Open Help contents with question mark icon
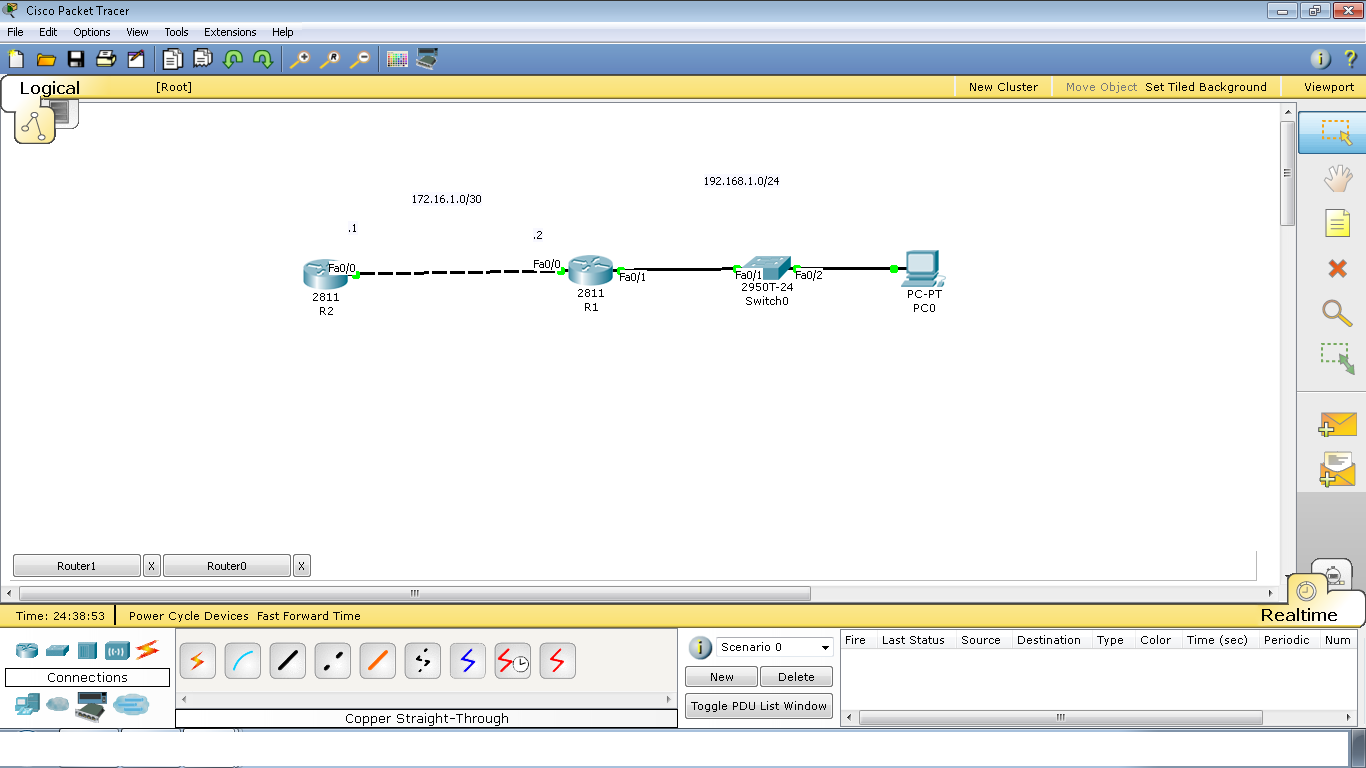This screenshot has width=1366, height=768. 1350,59
